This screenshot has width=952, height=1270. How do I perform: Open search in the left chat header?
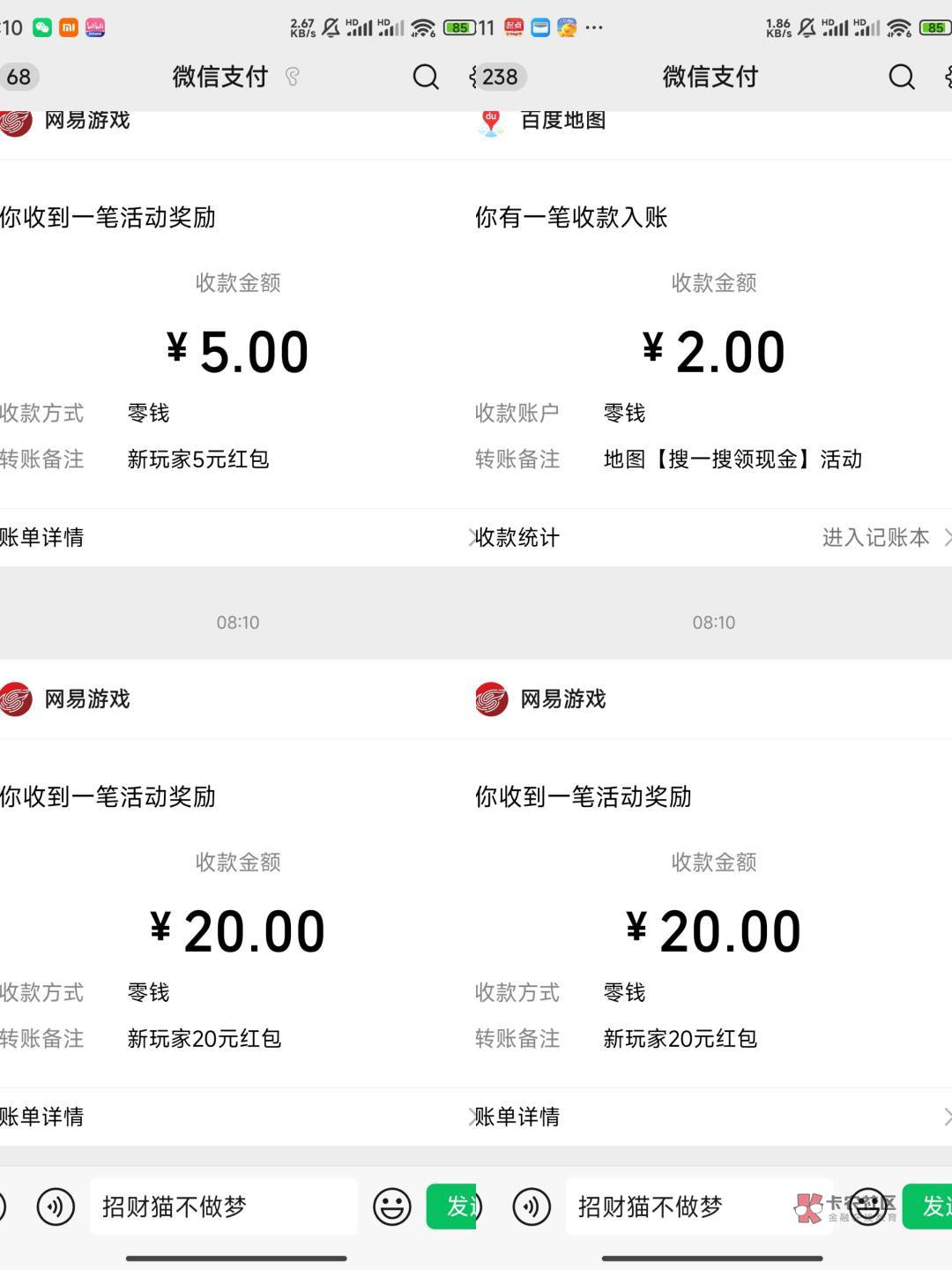(x=426, y=78)
